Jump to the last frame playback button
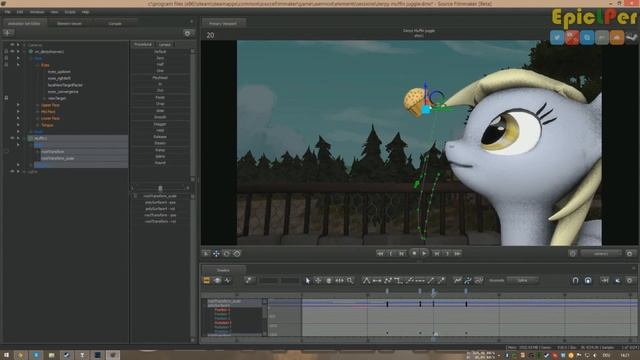640x360 pixels. coord(458,253)
